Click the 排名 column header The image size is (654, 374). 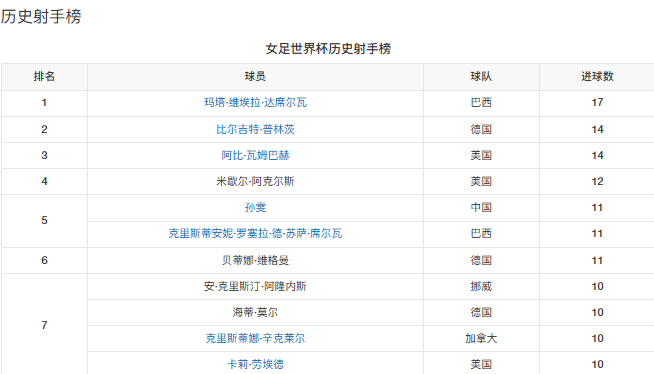[44, 76]
